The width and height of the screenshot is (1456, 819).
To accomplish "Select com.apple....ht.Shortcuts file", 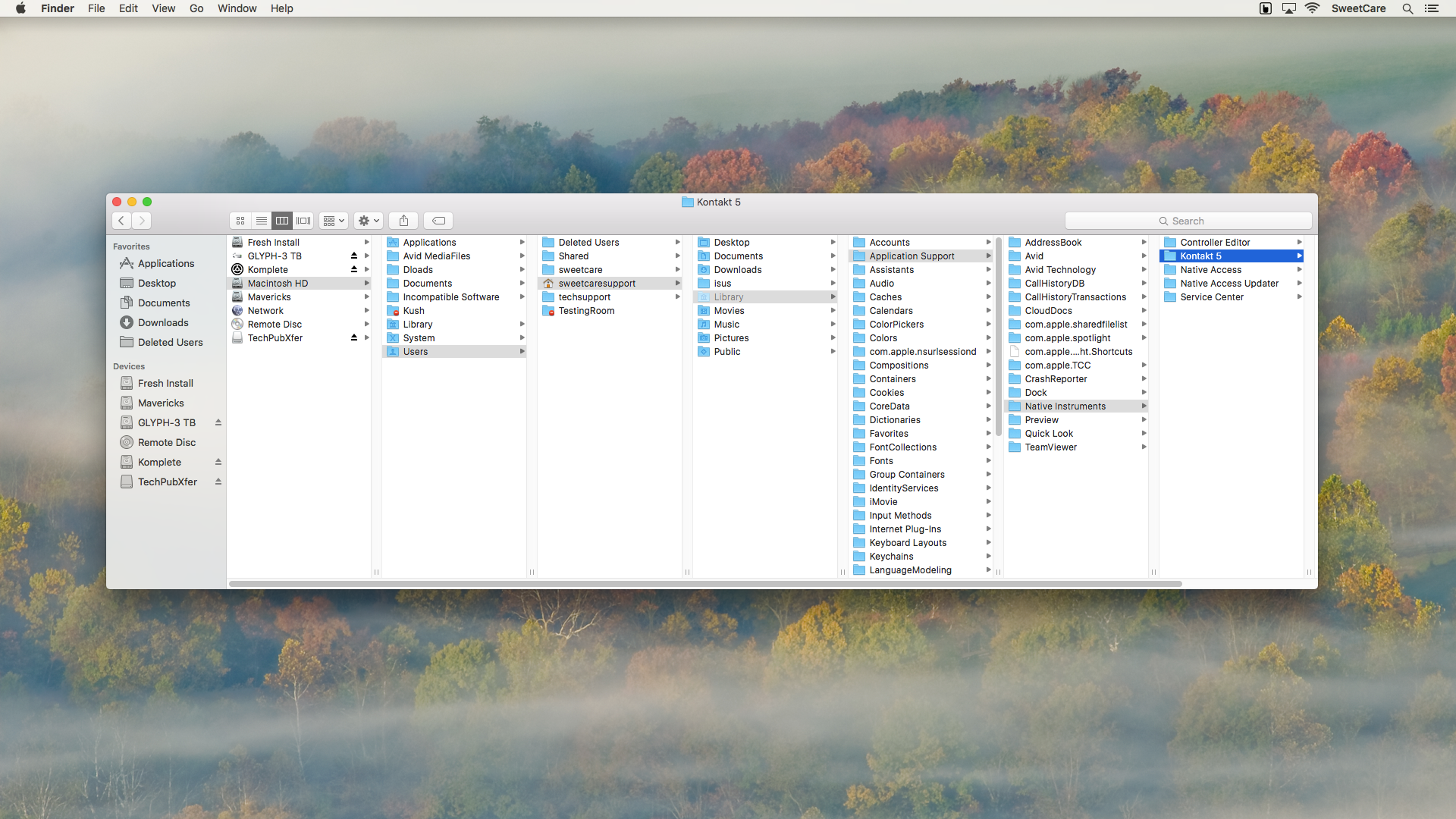I will click(x=1076, y=351).
